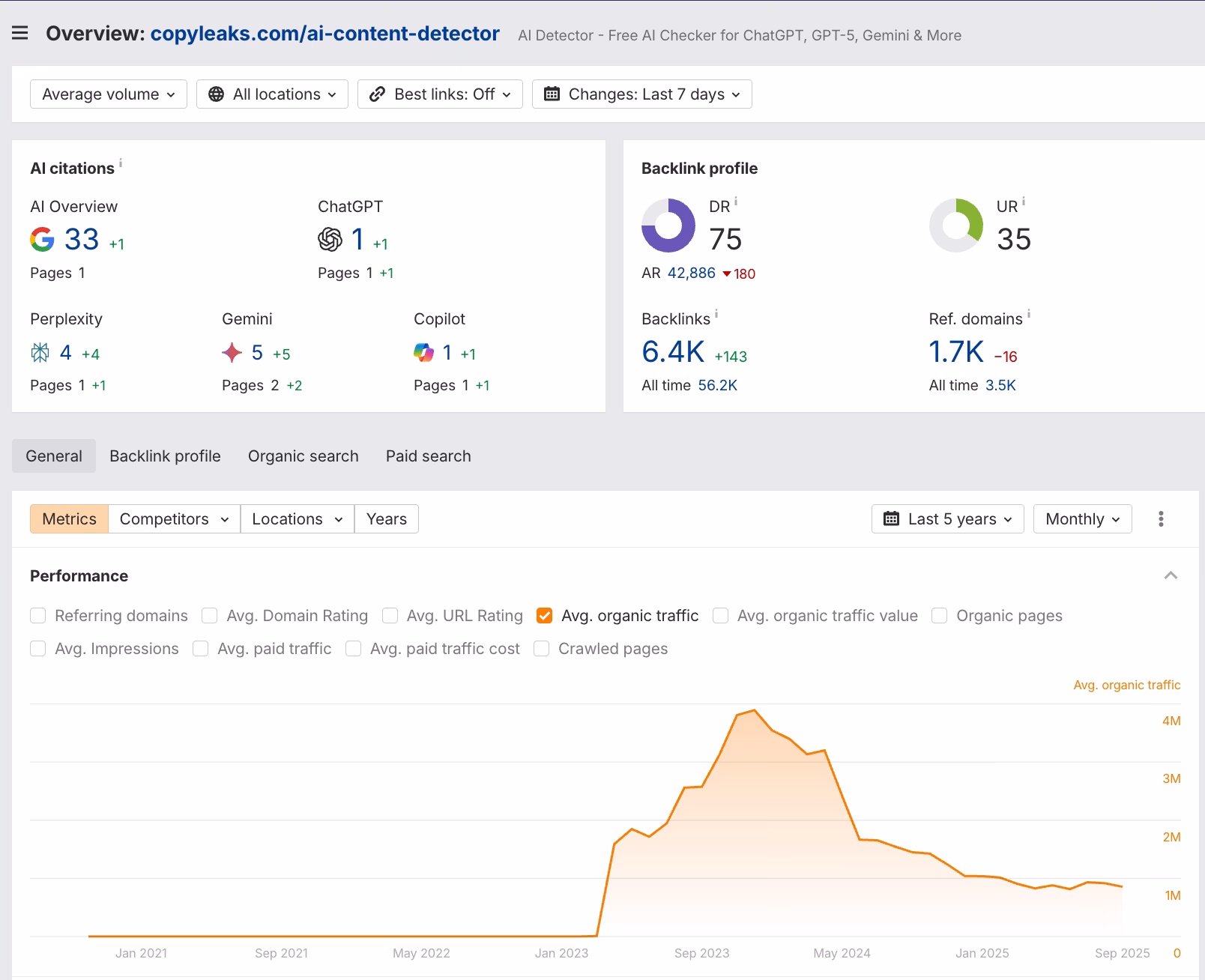Click the info icon next to Backlinks
The width and height of the screenshot is (1205, 980).
pos(716,314)
